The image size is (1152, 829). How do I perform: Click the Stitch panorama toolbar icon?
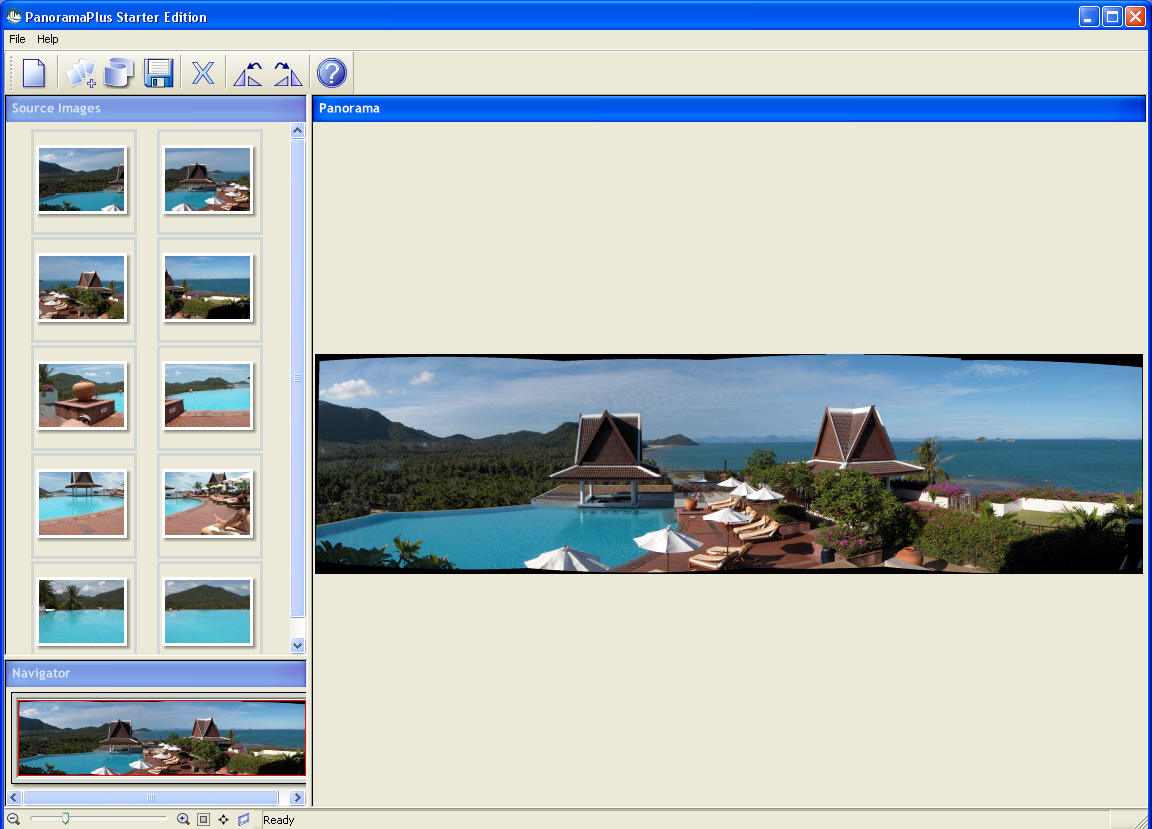coord(119,73)
